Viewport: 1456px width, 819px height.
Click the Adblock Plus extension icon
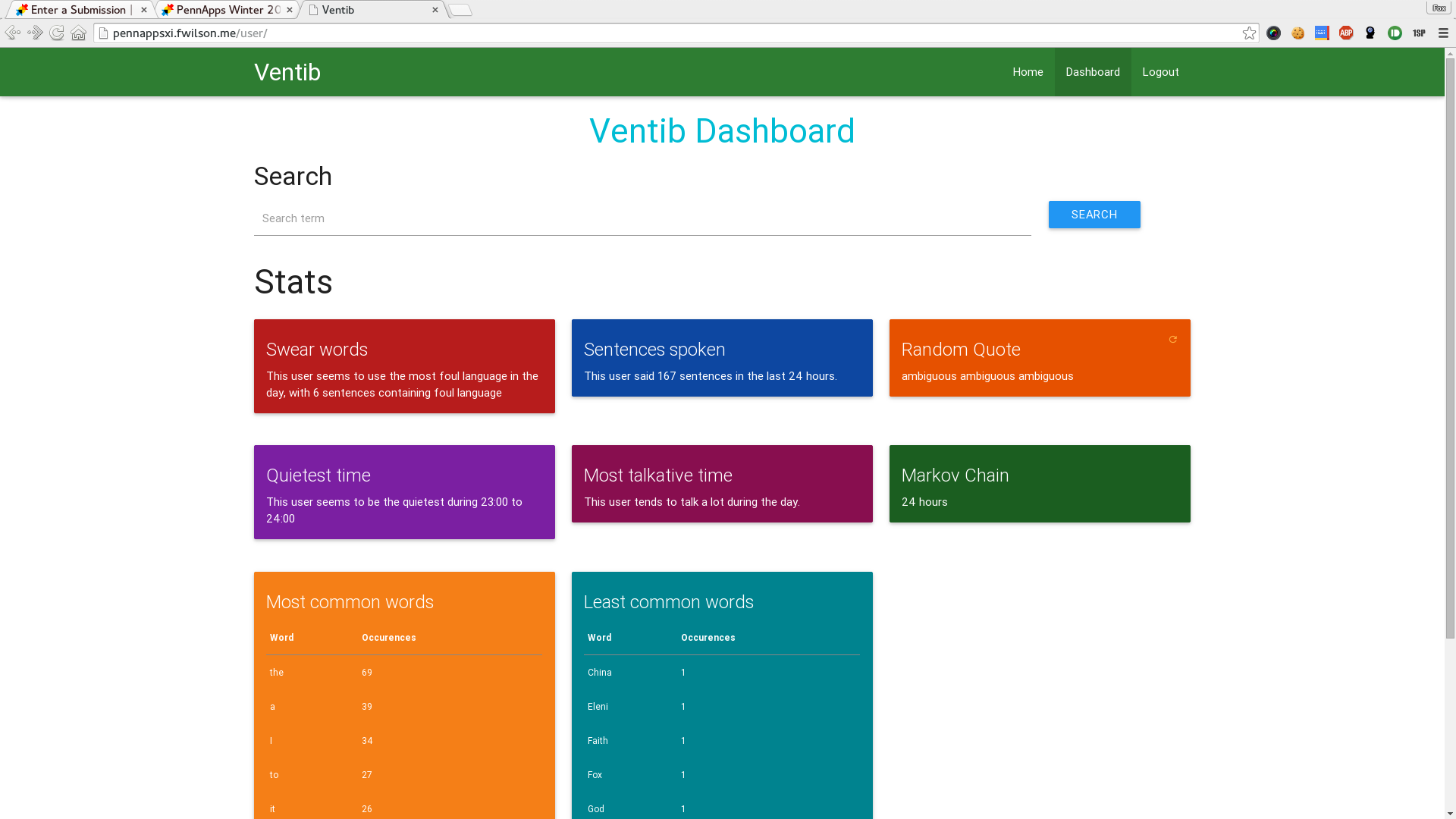click(x=1346, y=33)
